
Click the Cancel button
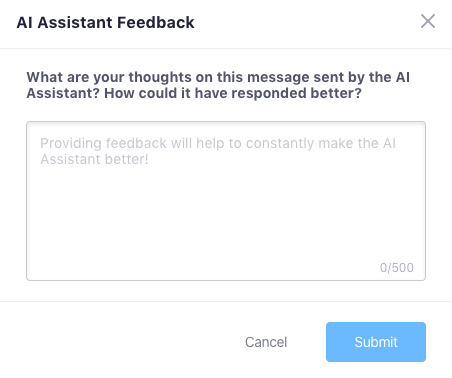click(266, 342)
